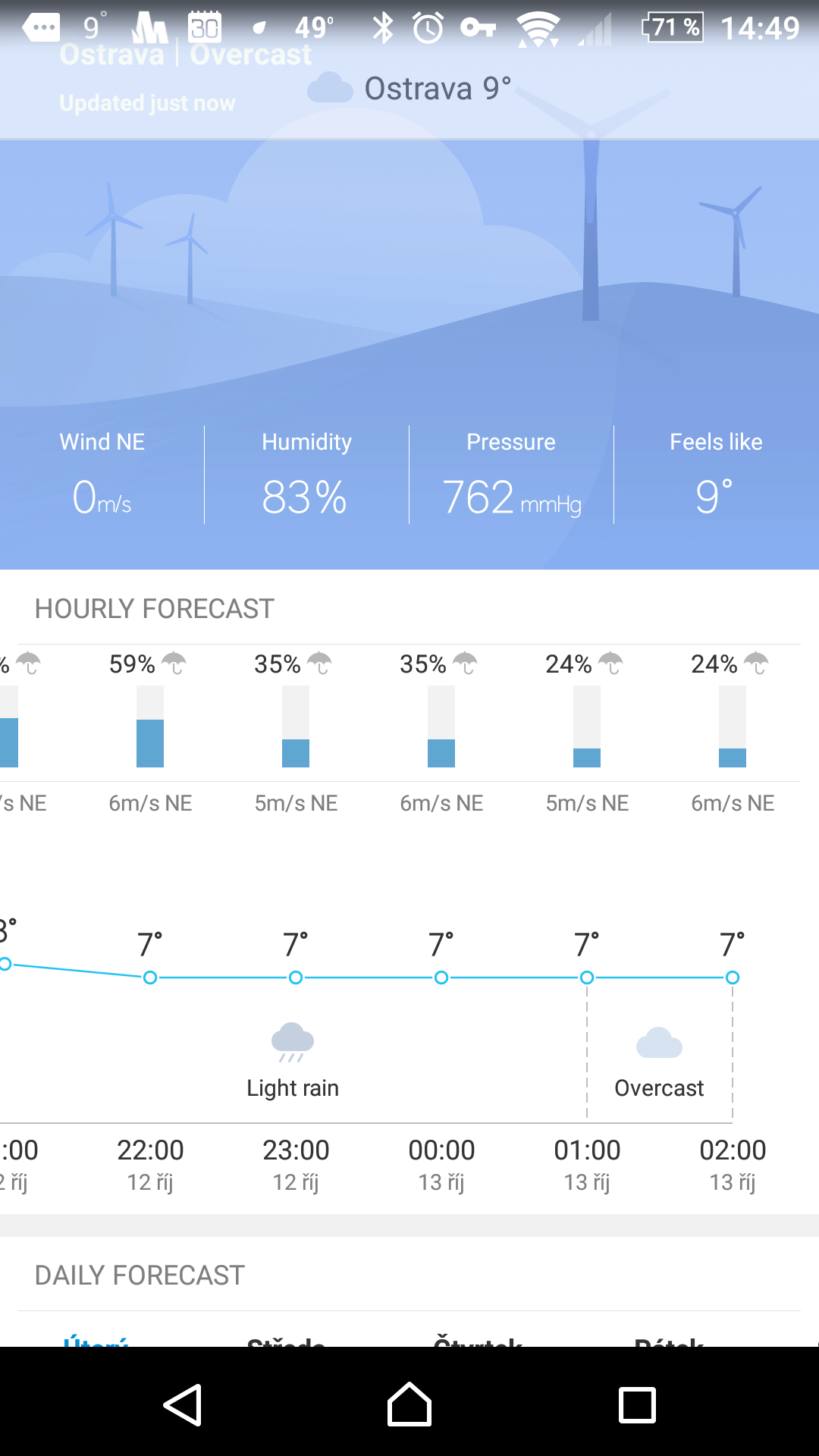Tap the Android home navigation button
This screenshot has height=1456, width=819.
(409, 1404)
